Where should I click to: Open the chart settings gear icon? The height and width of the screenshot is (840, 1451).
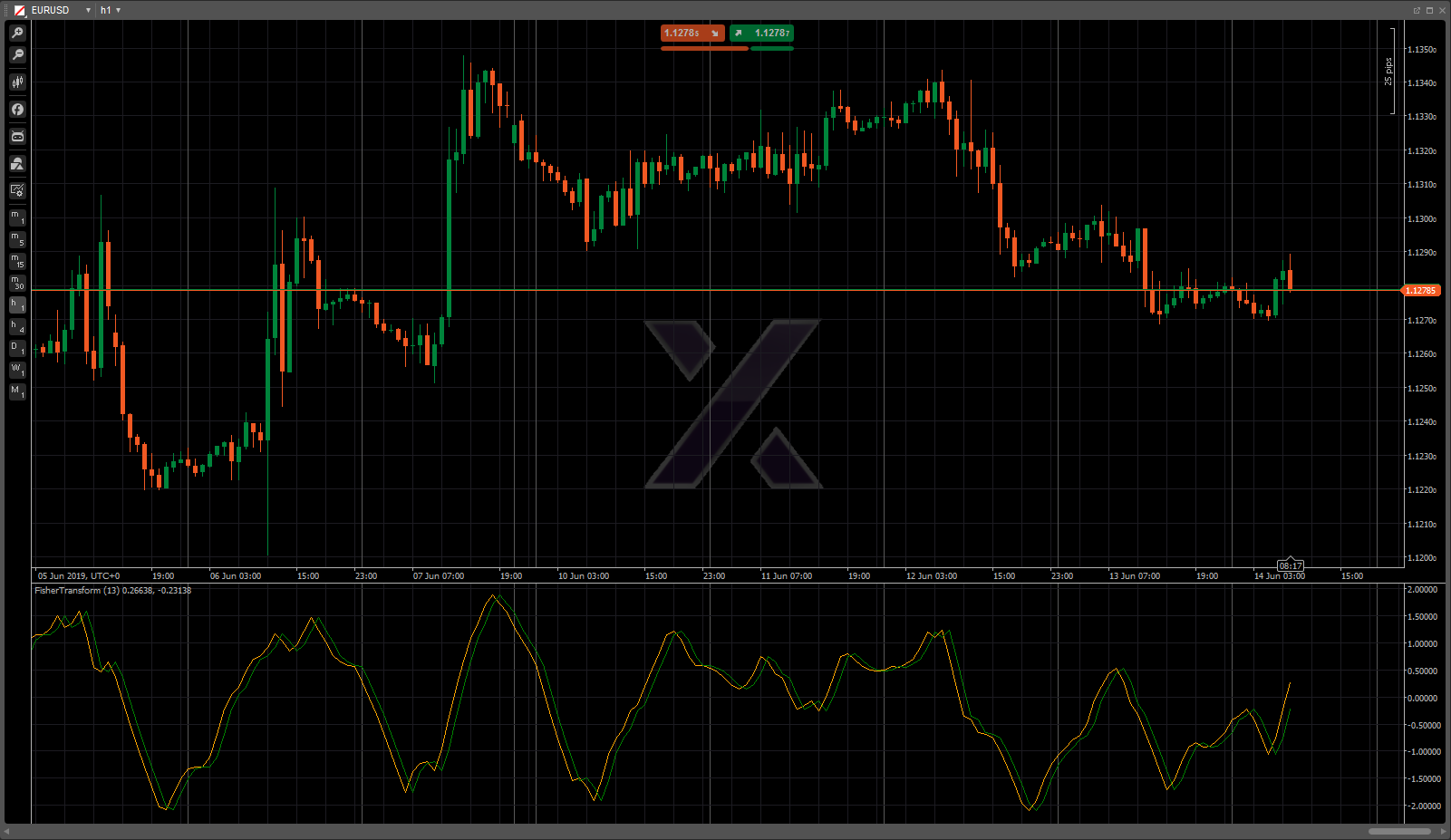pos(17,190)
